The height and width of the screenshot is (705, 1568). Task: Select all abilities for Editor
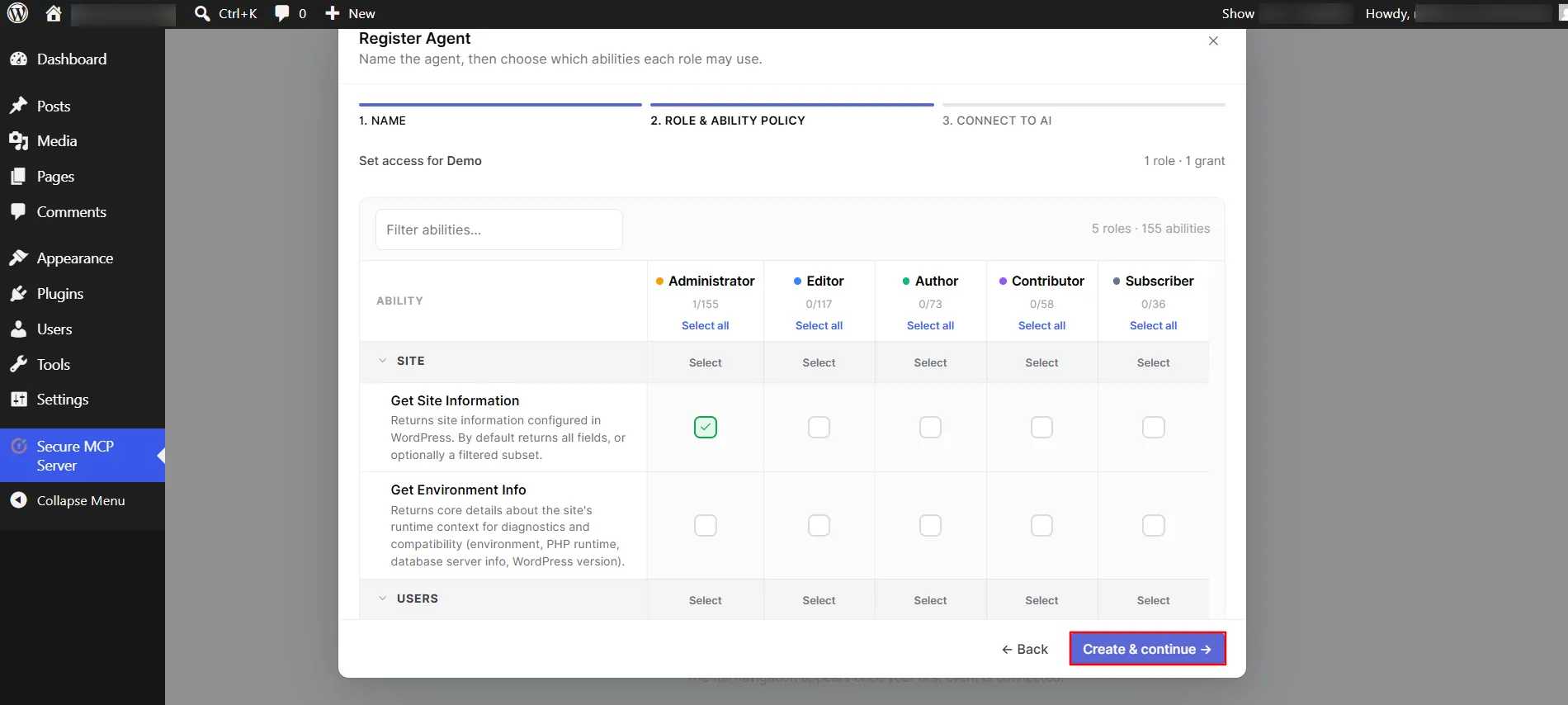pos(819,325)
